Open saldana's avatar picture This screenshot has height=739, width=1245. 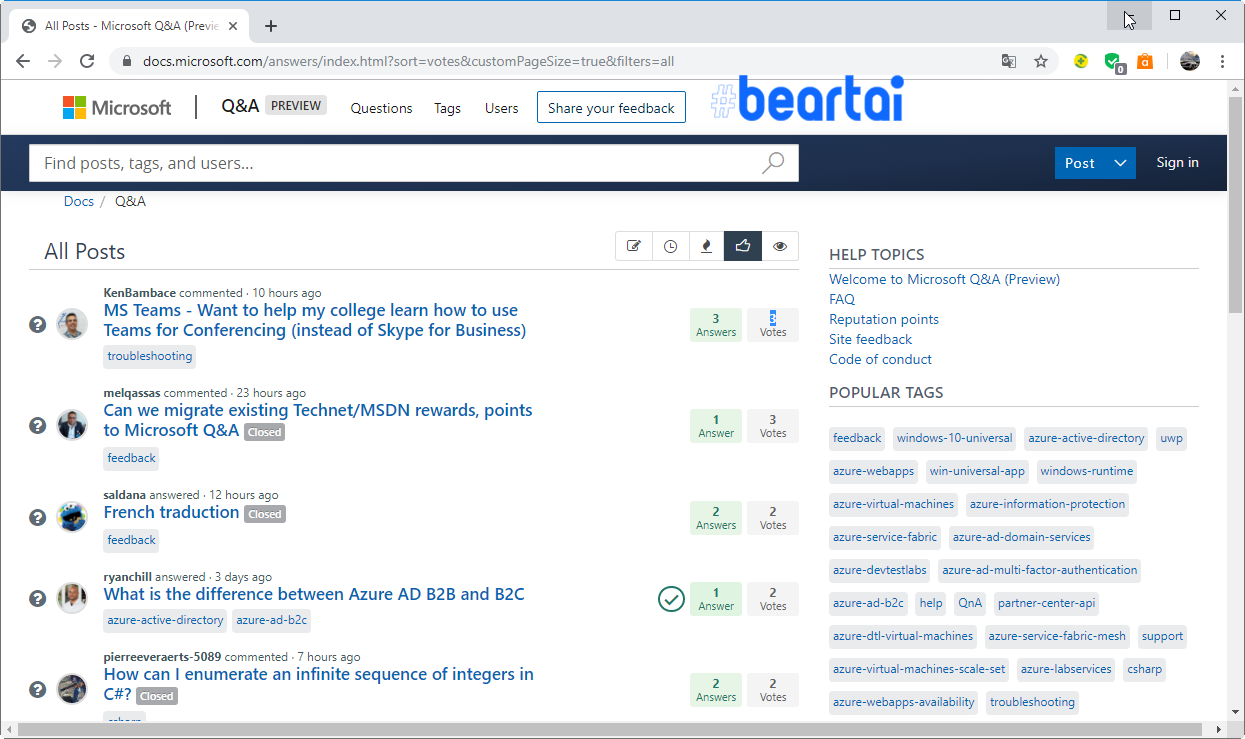pos(72,516)
